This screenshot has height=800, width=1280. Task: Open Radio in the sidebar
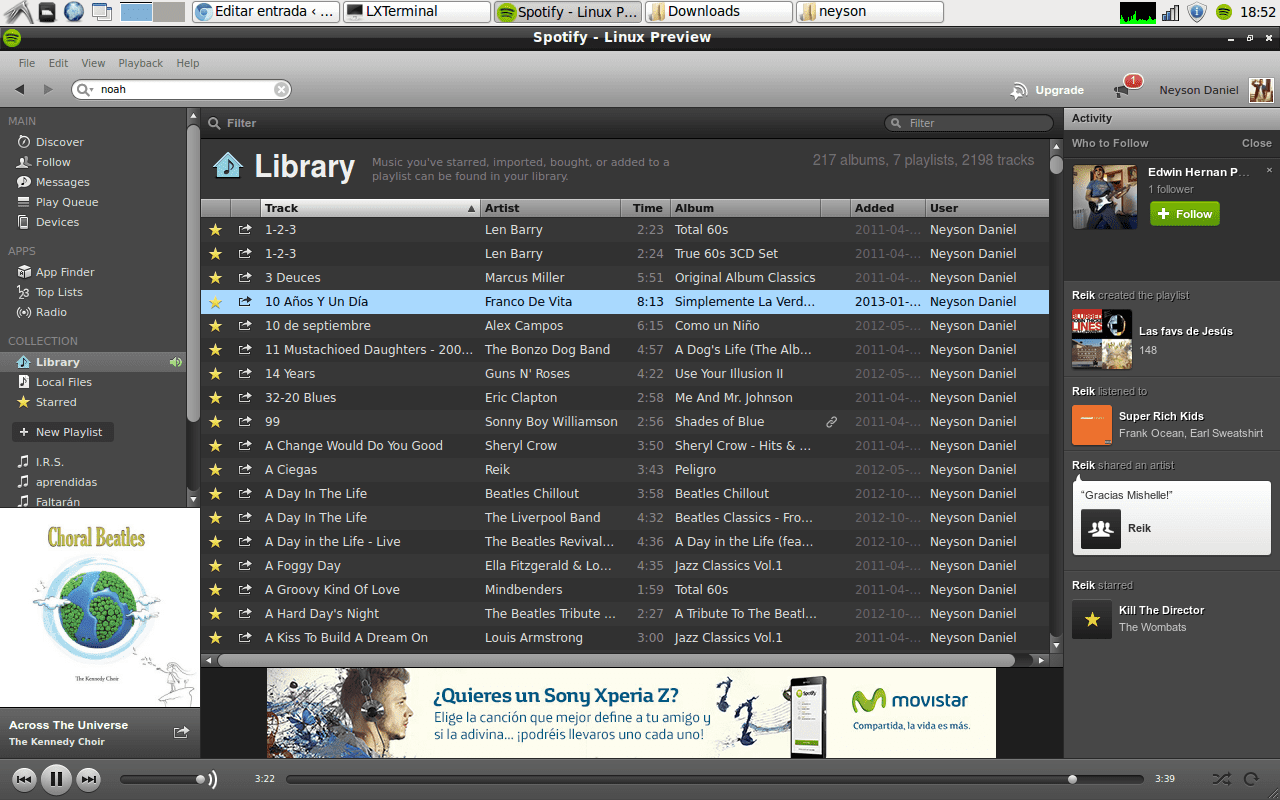click(x=51, y=312)
